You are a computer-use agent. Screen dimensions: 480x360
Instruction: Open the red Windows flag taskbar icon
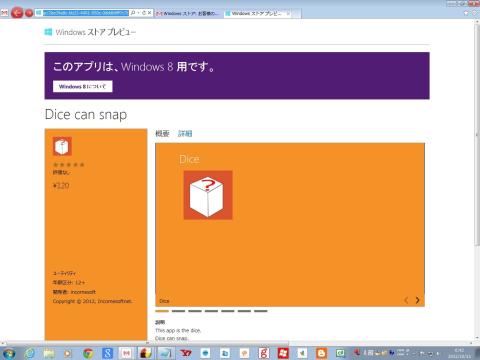click(x=283, y=353)
